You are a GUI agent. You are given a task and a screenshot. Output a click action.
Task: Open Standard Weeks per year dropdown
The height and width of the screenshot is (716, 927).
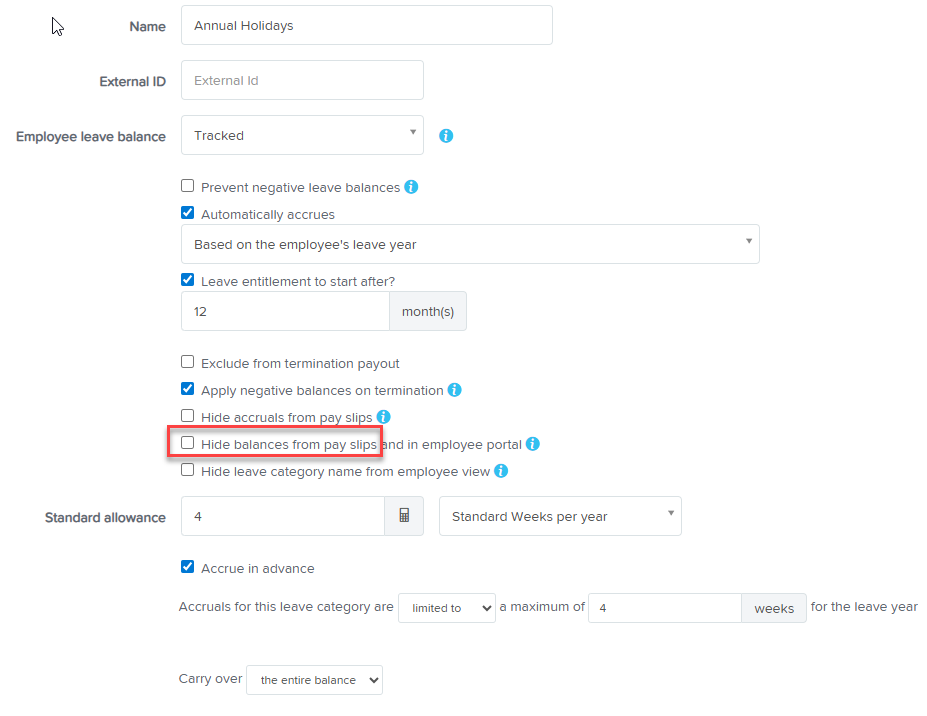tap(560, 516)
